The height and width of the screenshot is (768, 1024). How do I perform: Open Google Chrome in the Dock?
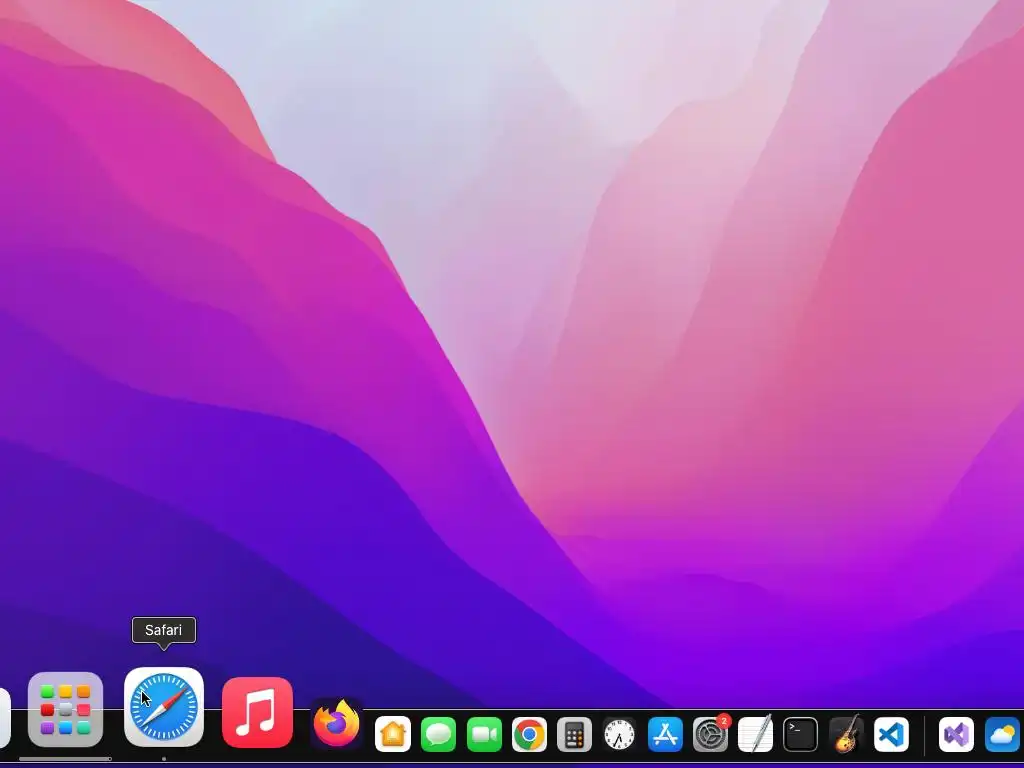click(529, 734)
